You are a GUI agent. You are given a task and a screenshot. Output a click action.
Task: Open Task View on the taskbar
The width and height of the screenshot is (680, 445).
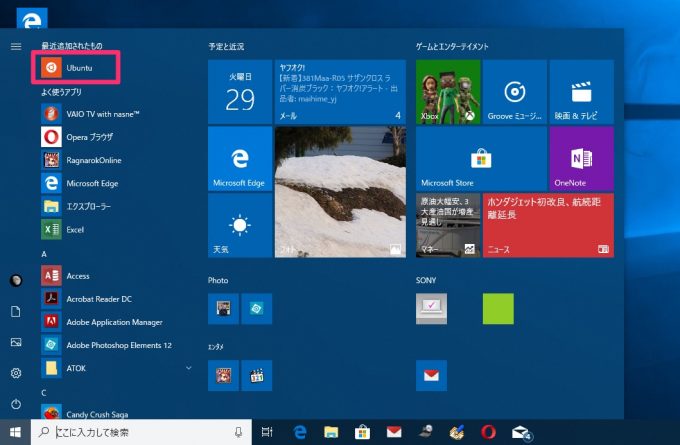[x=267, y=432]
